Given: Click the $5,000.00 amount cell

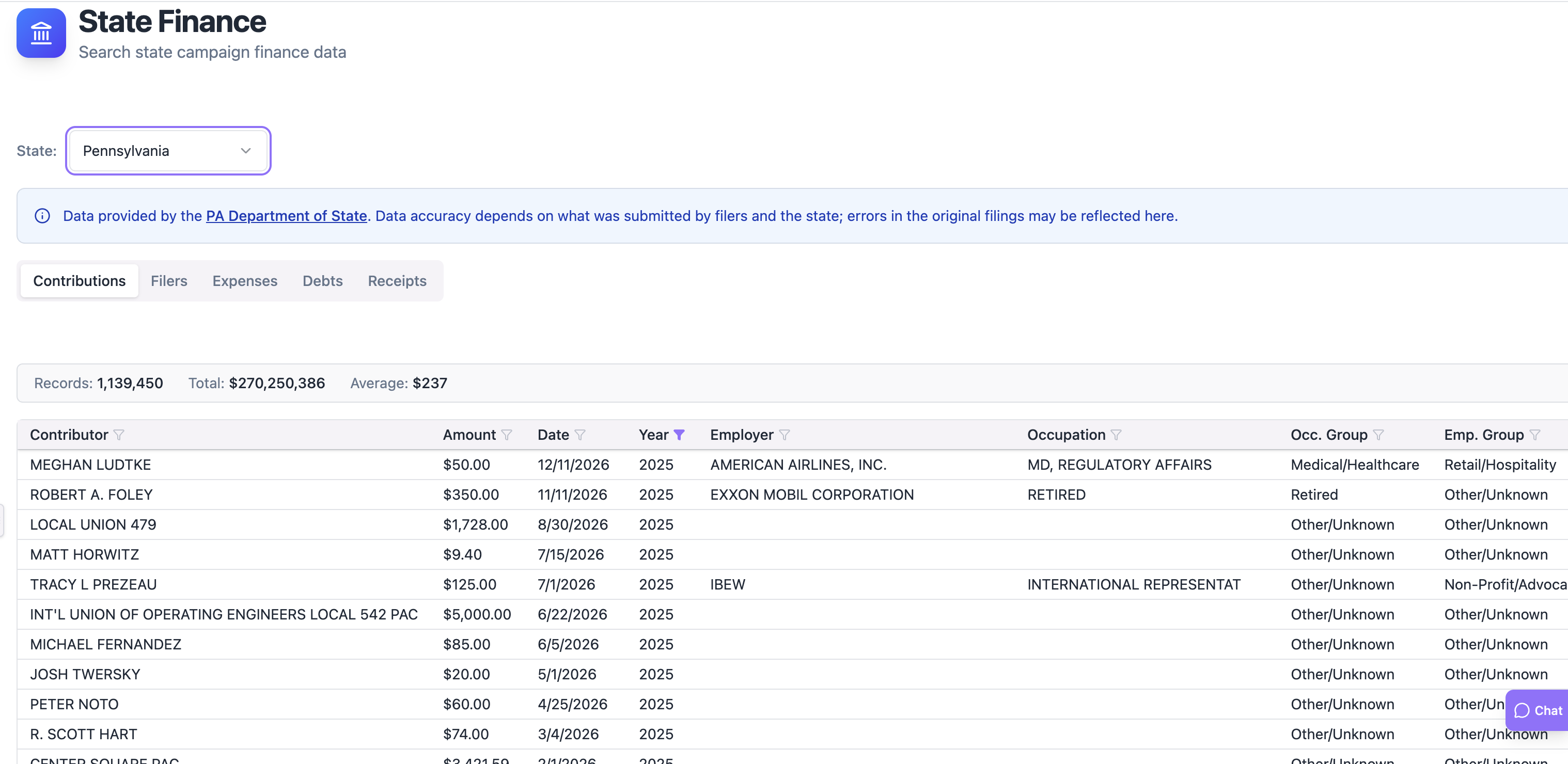Looking at the screenshot, I should 477,614.
